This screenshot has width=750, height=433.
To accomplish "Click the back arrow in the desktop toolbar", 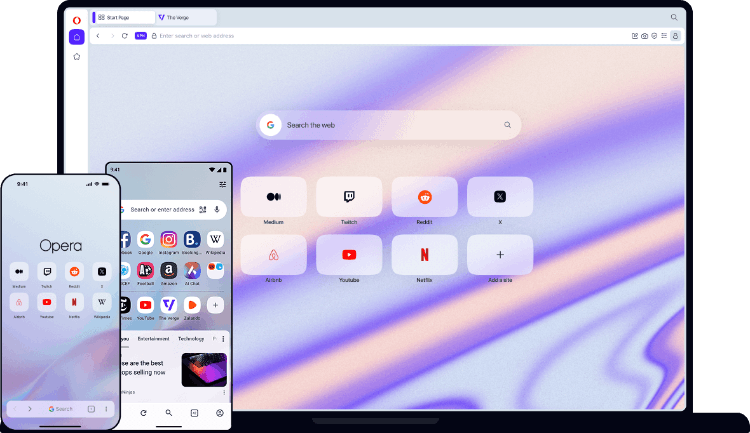I will [97, 36].
